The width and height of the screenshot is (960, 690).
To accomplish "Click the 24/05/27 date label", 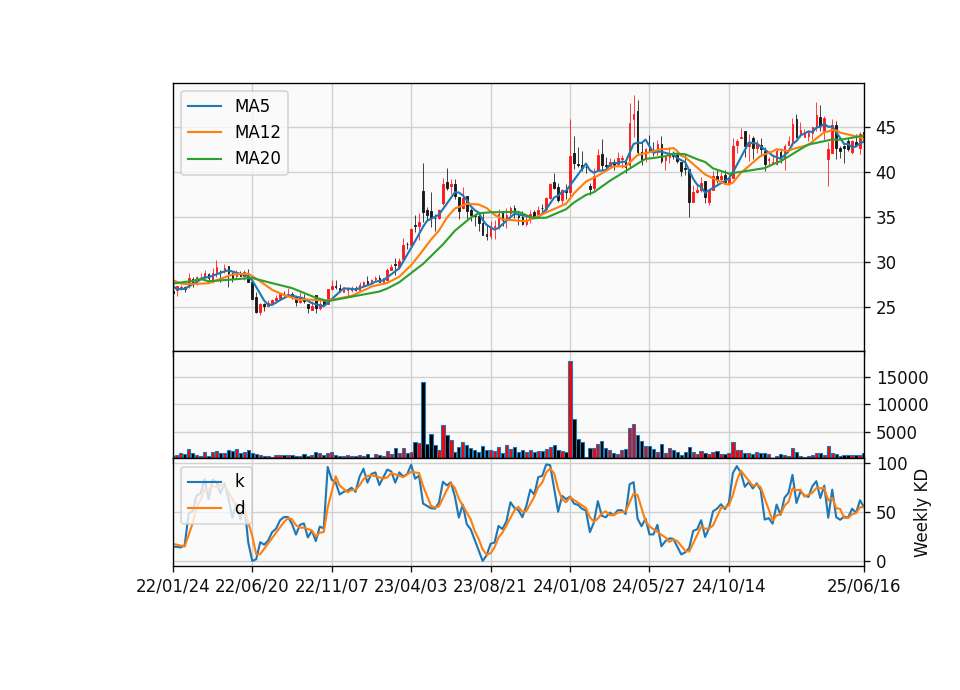I will click(649, 586).
